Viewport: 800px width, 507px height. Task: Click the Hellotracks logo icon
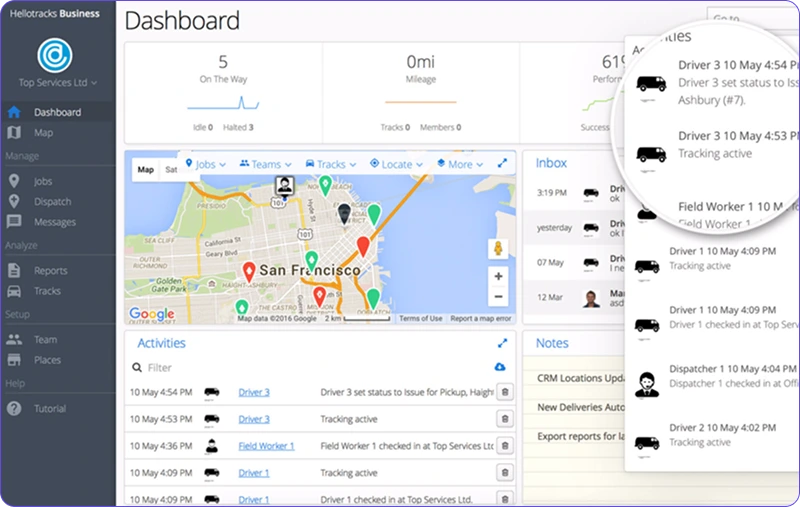[55, 55]
